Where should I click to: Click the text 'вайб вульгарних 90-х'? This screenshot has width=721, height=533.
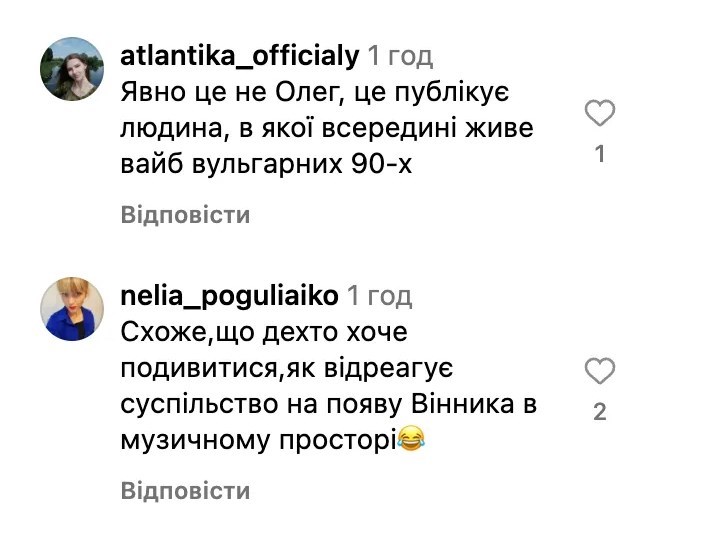tap(266, 164)
